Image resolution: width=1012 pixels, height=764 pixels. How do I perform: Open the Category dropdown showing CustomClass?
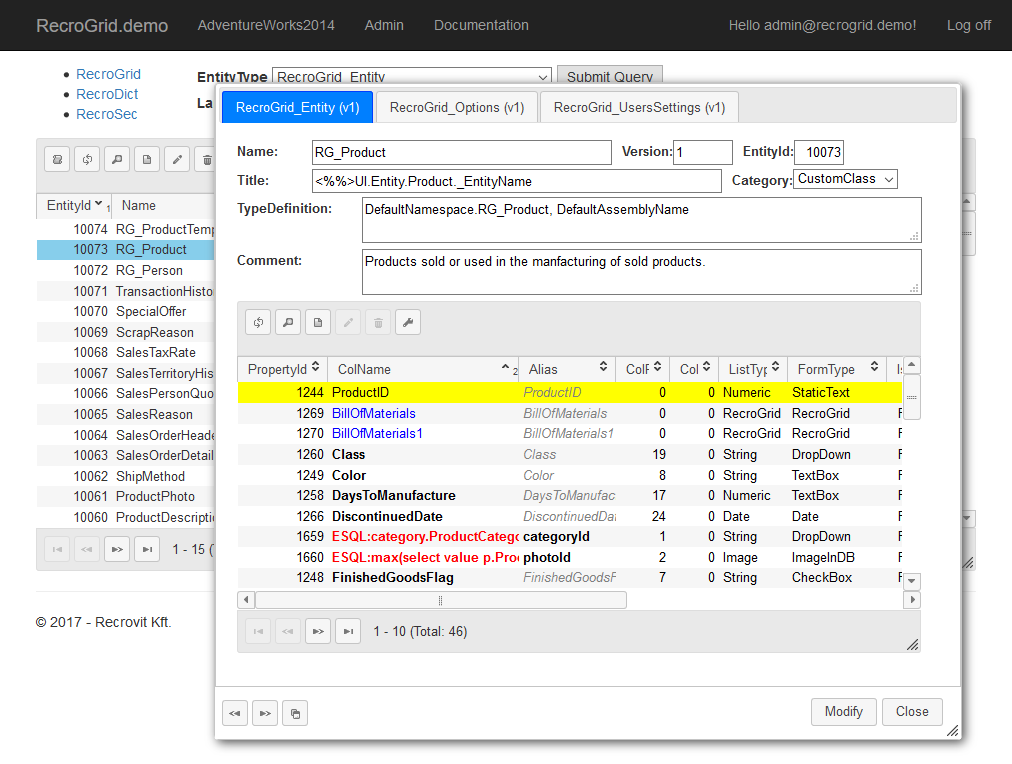[x=846, y=179]
